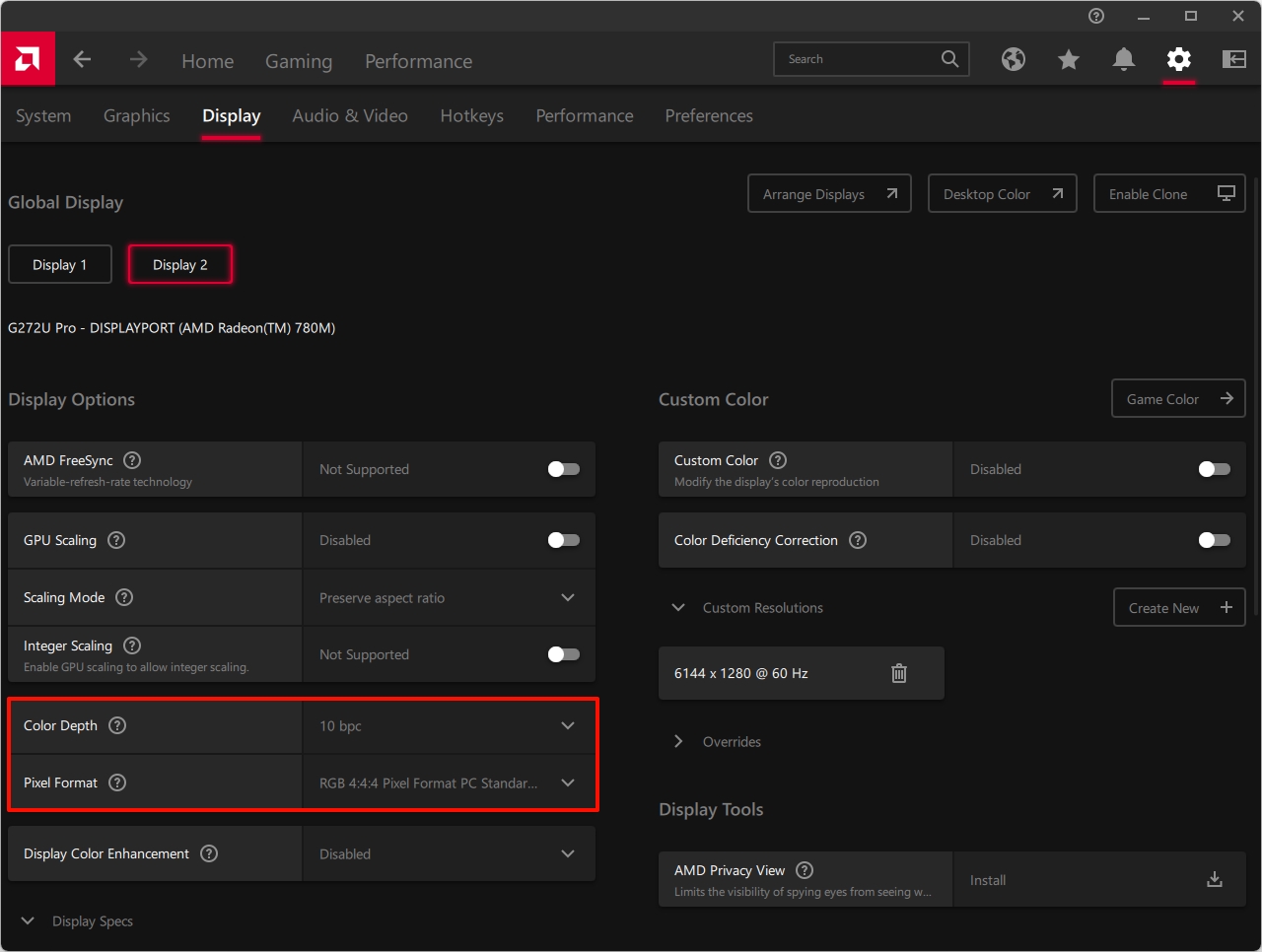Select the Display 1 button
1262x952 pixels.
59,264
